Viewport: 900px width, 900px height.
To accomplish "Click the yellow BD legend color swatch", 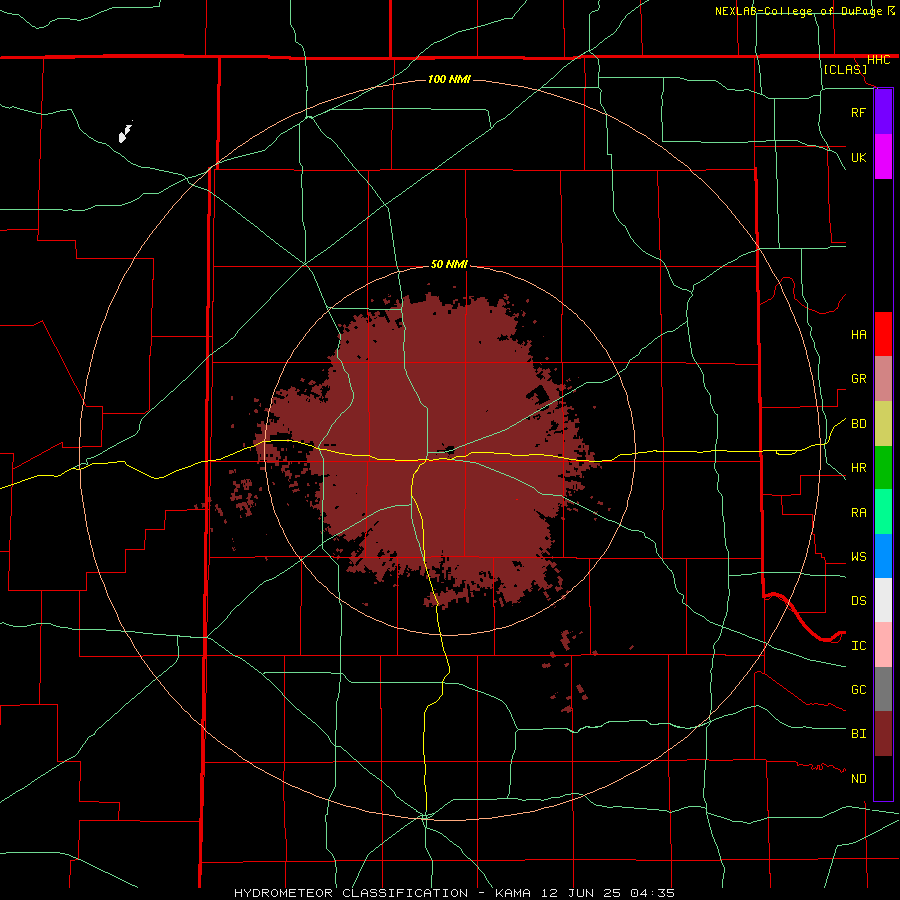I will [x=883, y=424].
